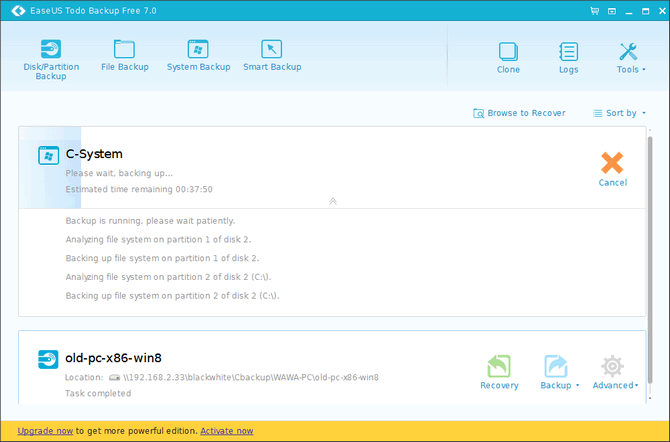Click 'Analyzing file system on partition 2' line
This screenshot has width=670, height=442.
pos(168,277)
